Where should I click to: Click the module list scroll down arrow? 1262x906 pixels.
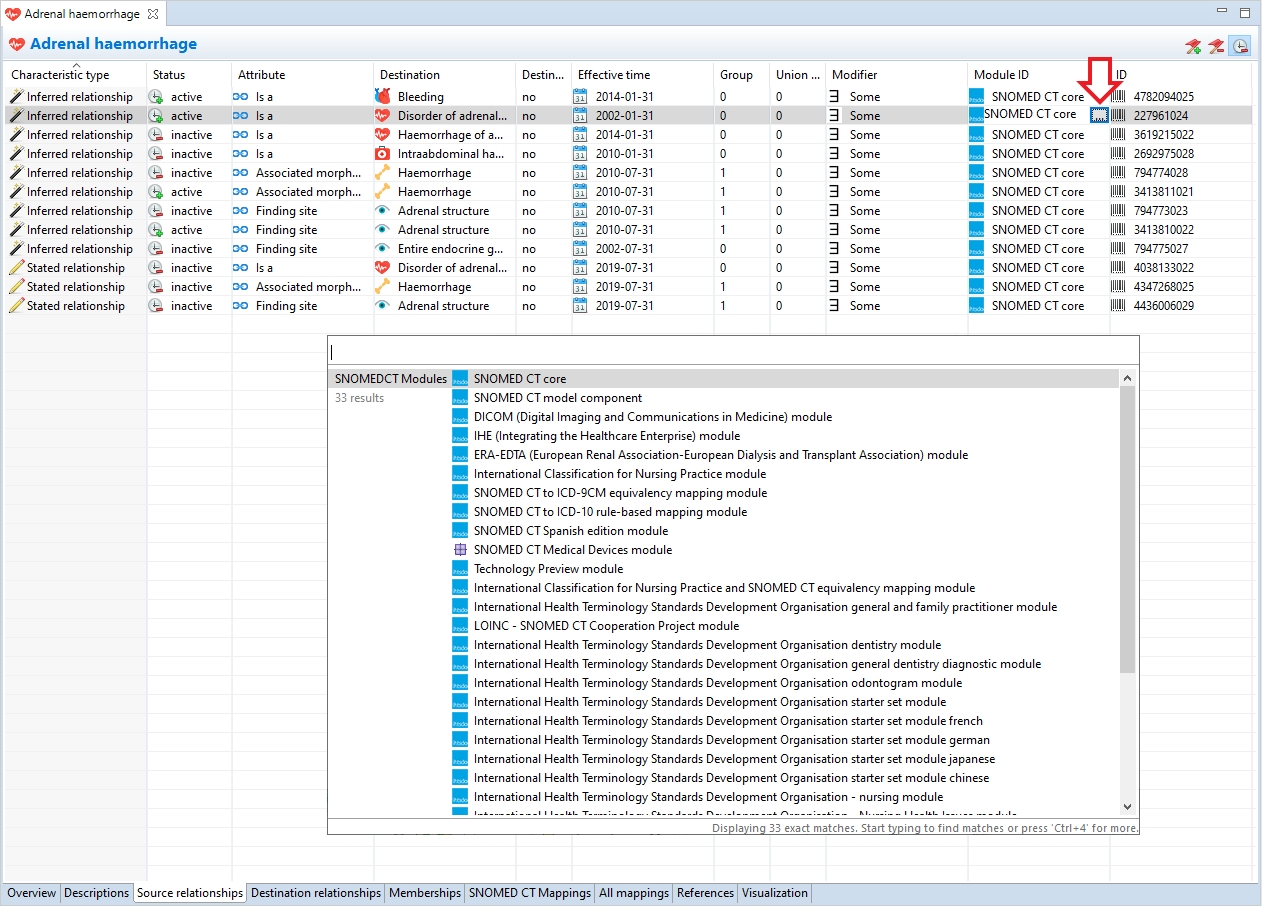1128,807
